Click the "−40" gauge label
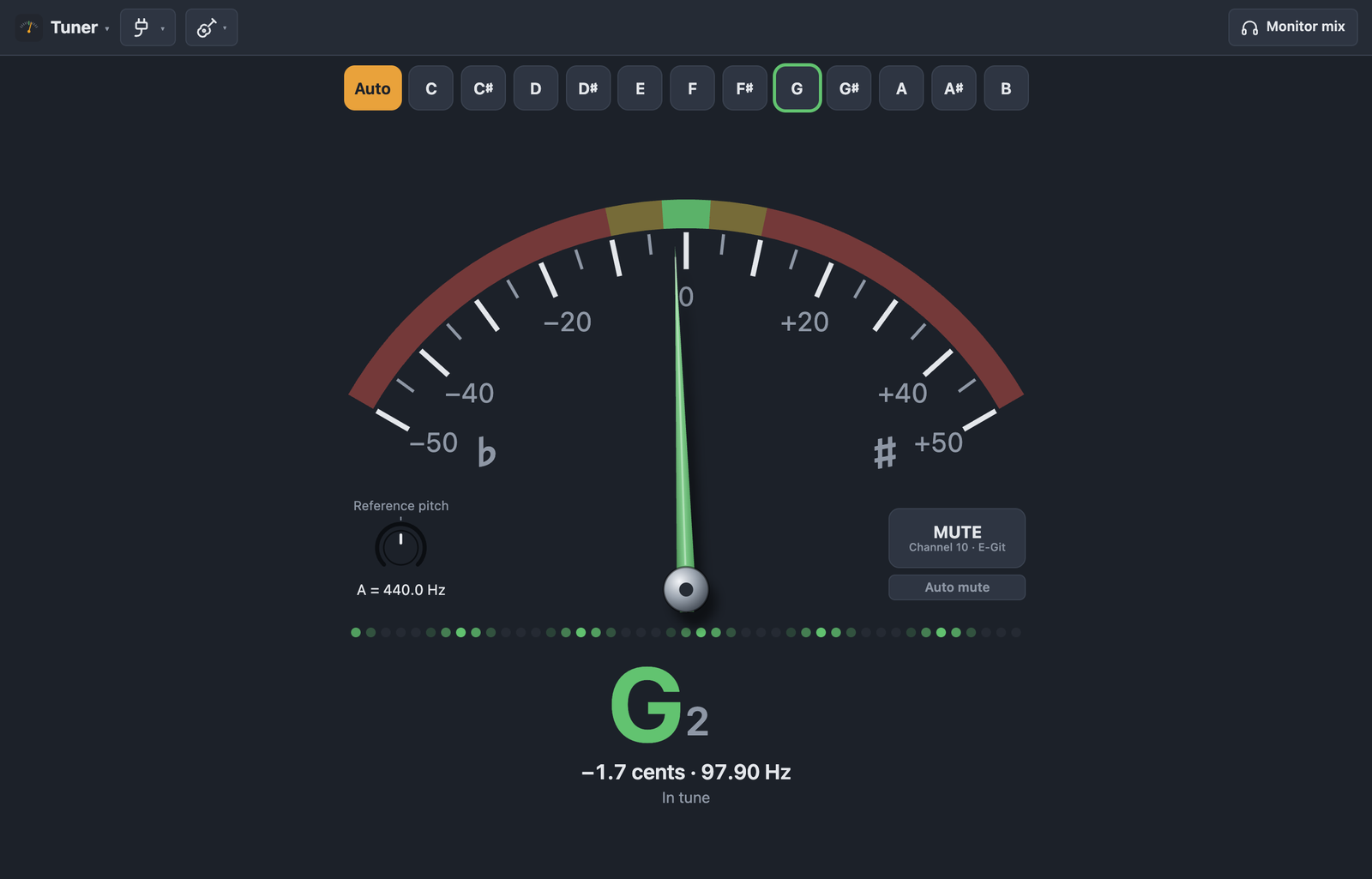1372x879 pixels. click(470, 393)
